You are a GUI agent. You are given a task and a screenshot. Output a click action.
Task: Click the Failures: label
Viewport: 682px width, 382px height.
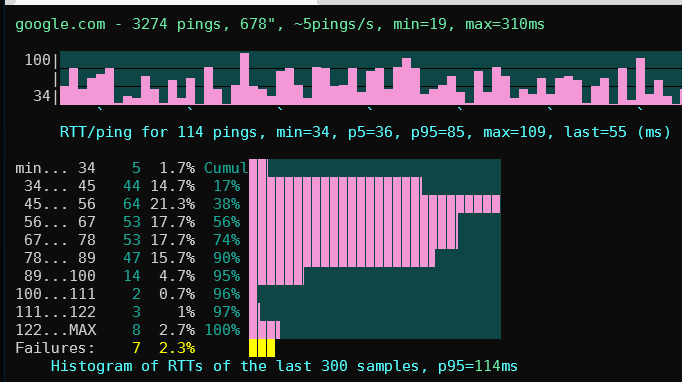tap(55, 348)
